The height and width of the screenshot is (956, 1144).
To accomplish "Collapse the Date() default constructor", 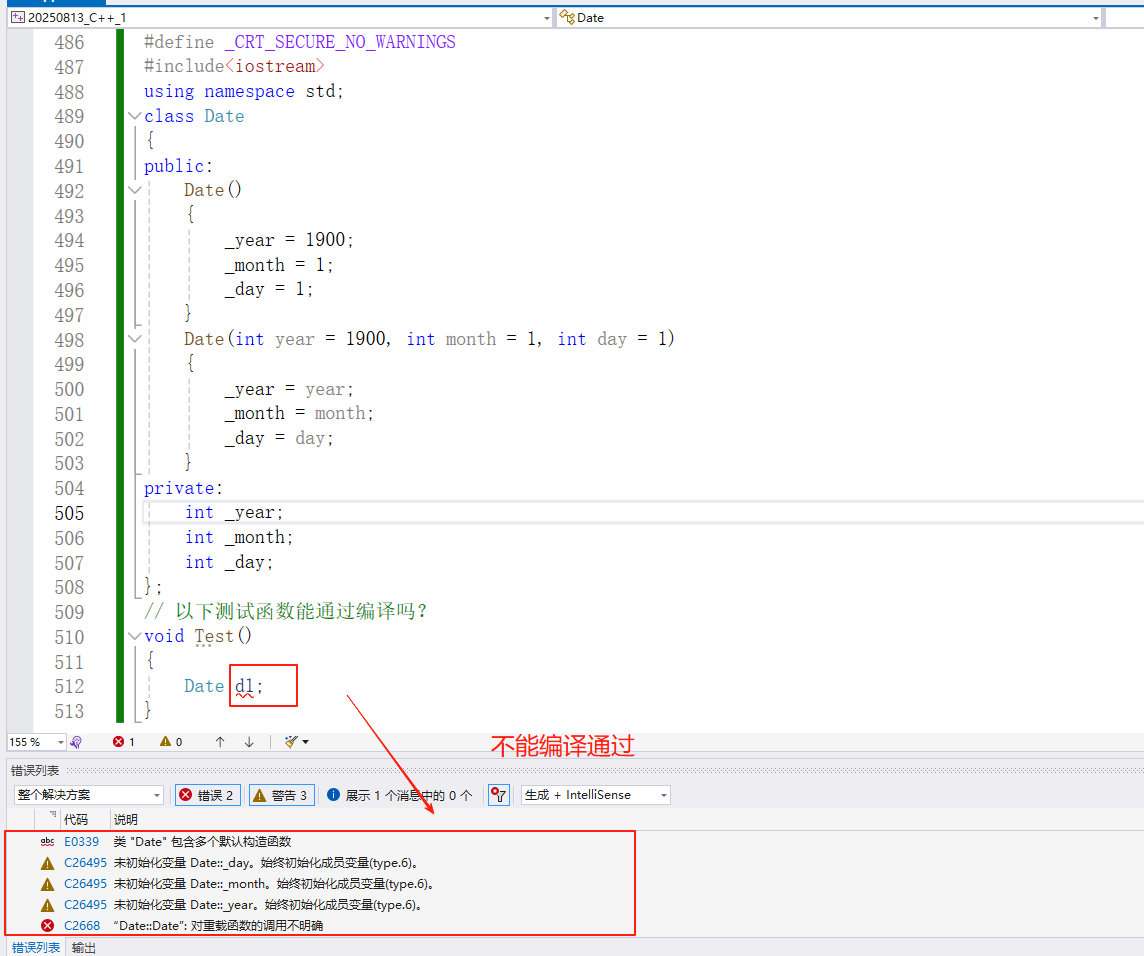I will (x=134, y=190).
